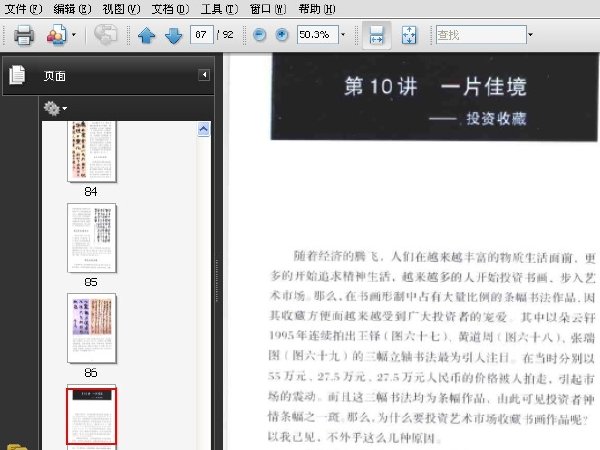600x450 pixels.
Task: Select page 86 thumbnail
Action: click(x=91, y=328)
